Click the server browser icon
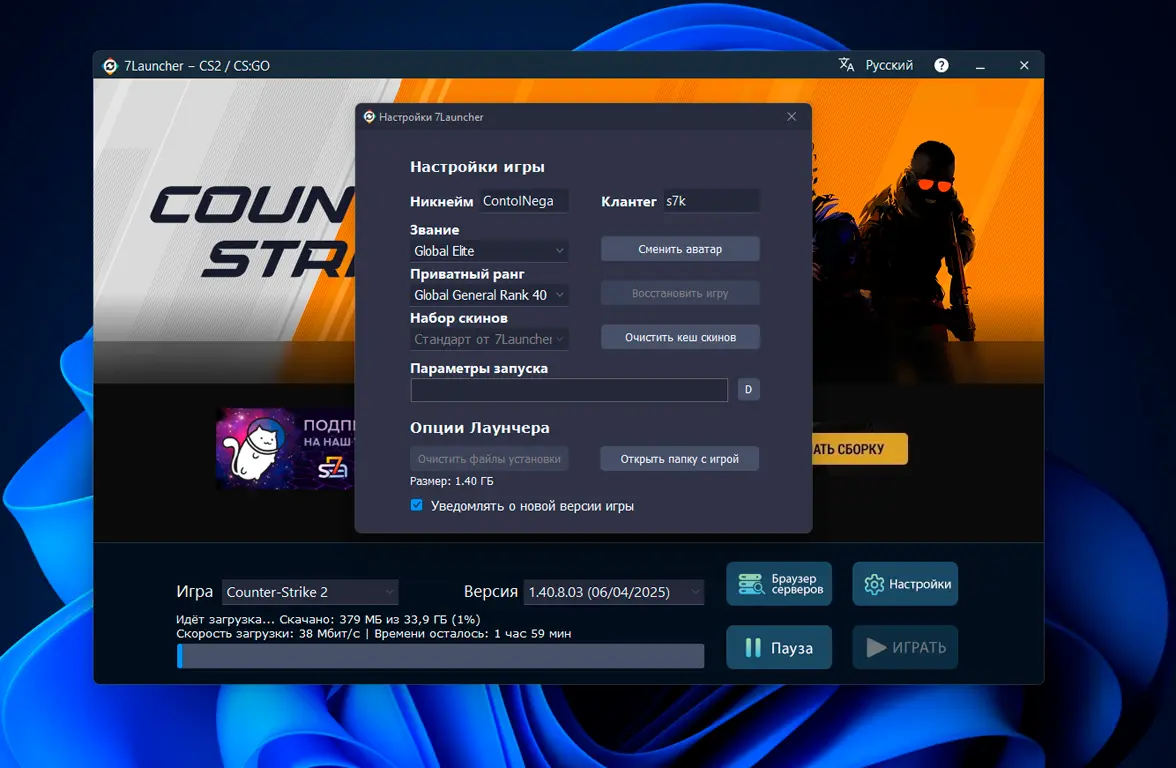This screenshot has height=768, width=1176. [x=751, y=584]
